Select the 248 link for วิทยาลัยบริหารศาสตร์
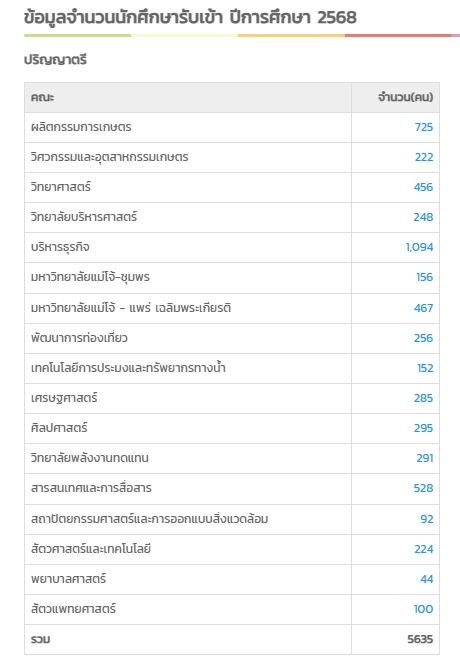Viewport: 460px width, 660px height. click(x=423, y=217)
